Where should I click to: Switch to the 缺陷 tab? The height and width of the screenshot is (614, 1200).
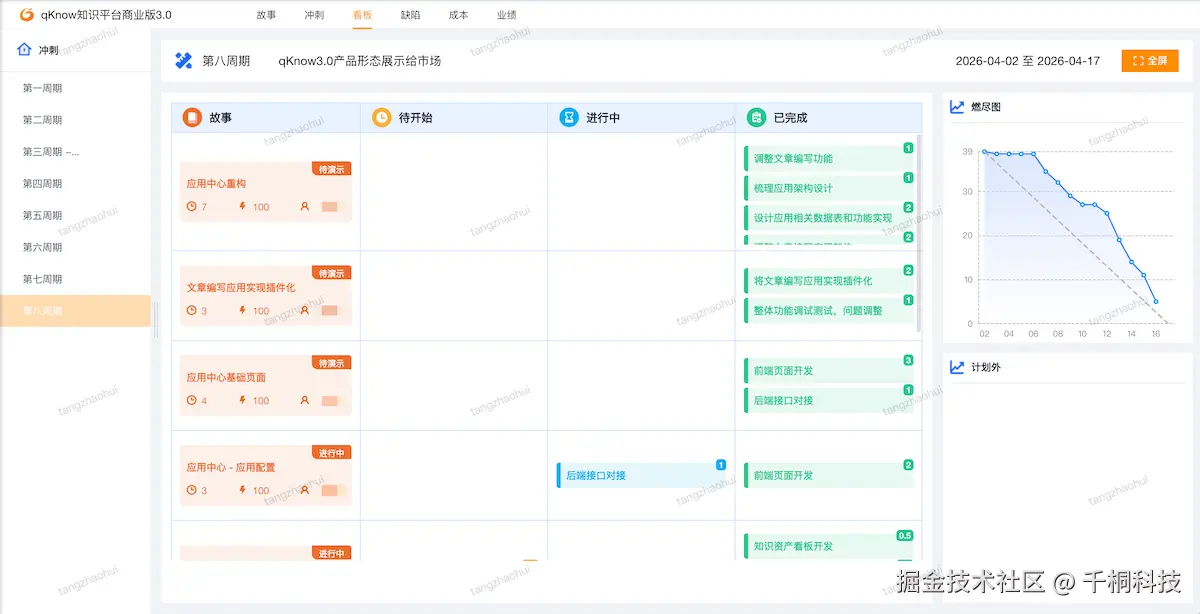click(x=409, y=15)
